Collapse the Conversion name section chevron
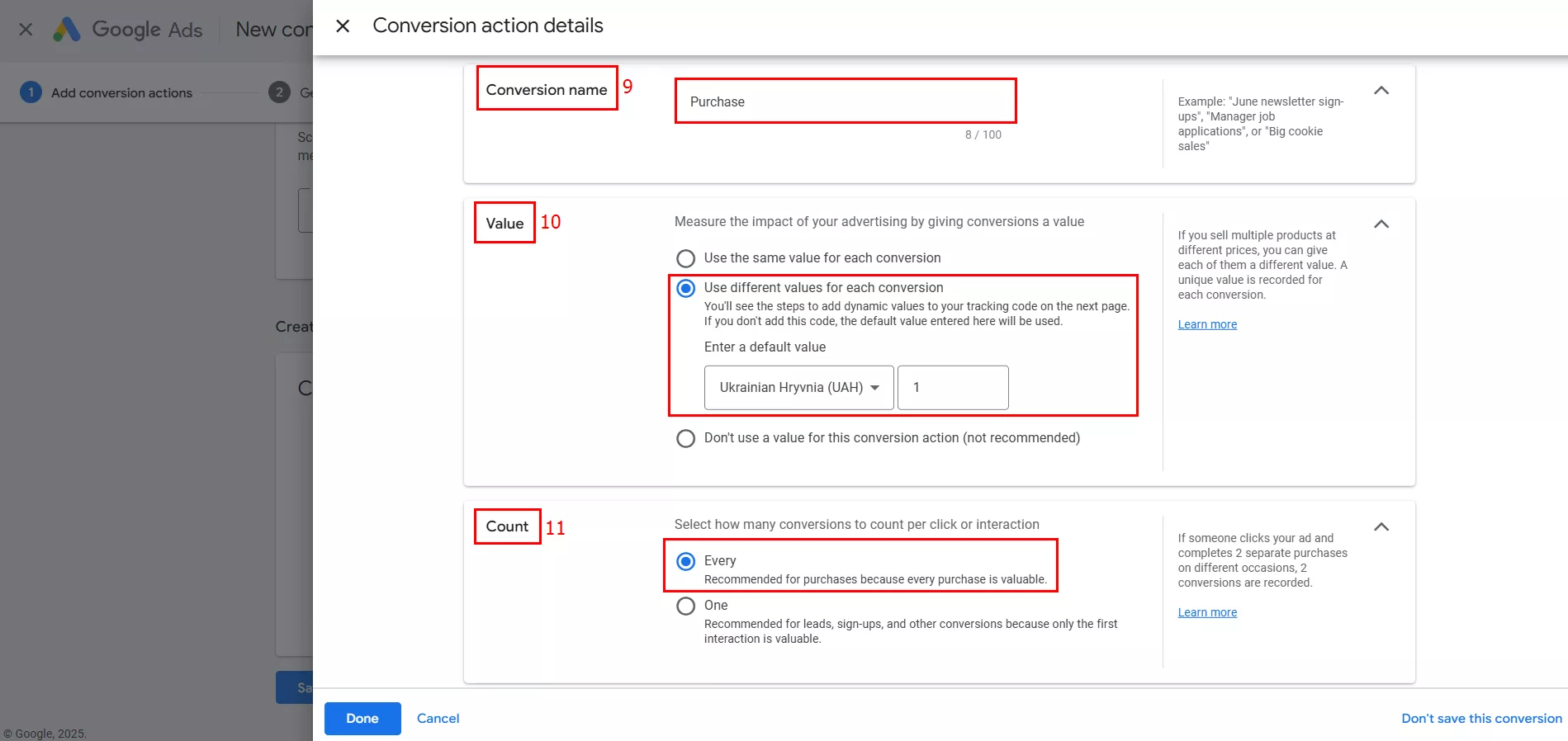The height and width of the screenshot is (741, 1568). click(x=1381, y=91)
